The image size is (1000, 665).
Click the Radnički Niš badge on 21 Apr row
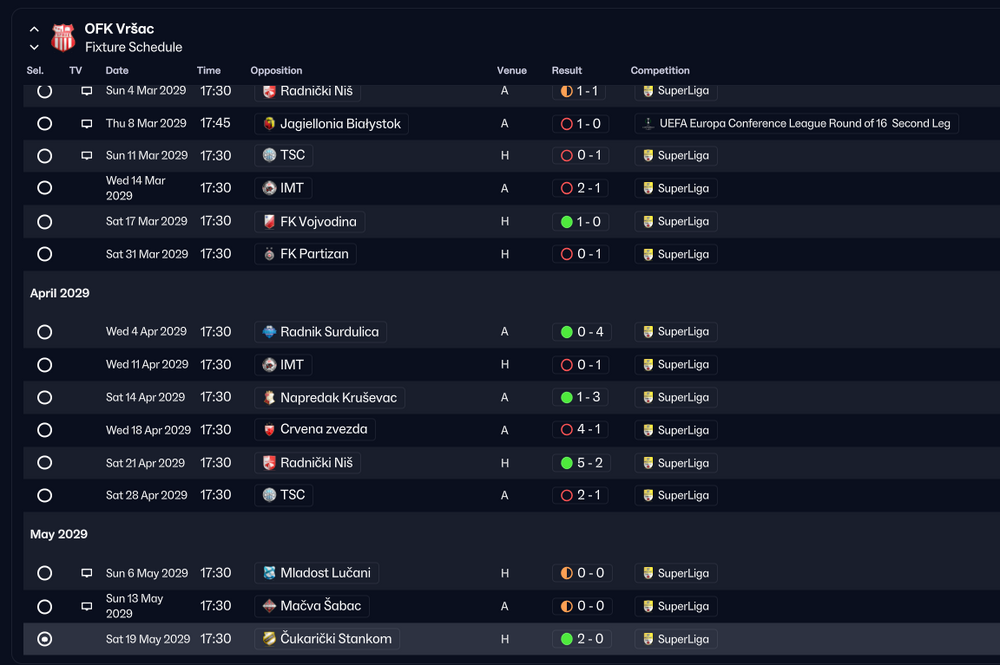click(x=269, y=463)
